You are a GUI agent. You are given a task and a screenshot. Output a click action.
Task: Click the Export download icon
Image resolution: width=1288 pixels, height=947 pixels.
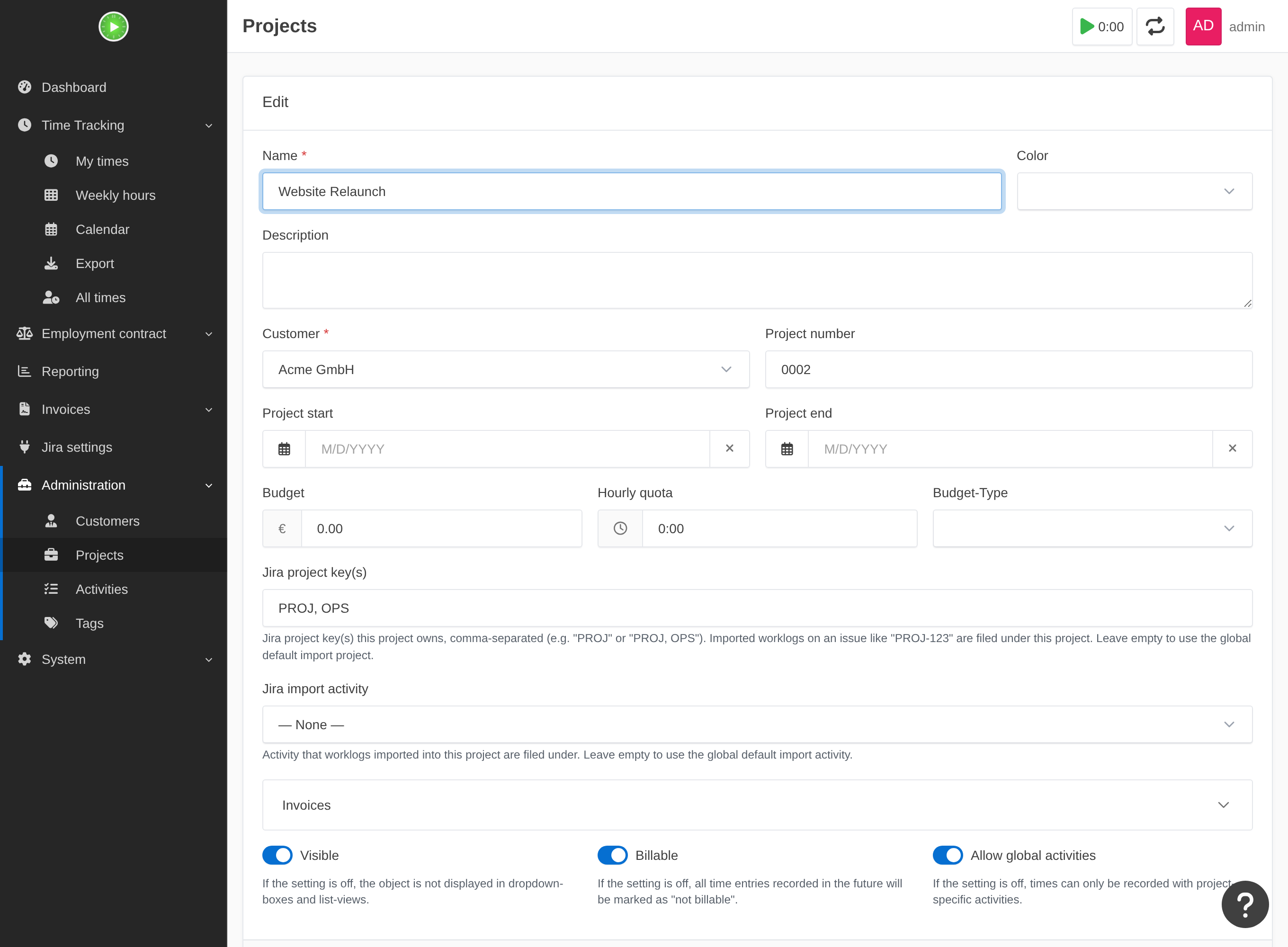click(51, 263)
